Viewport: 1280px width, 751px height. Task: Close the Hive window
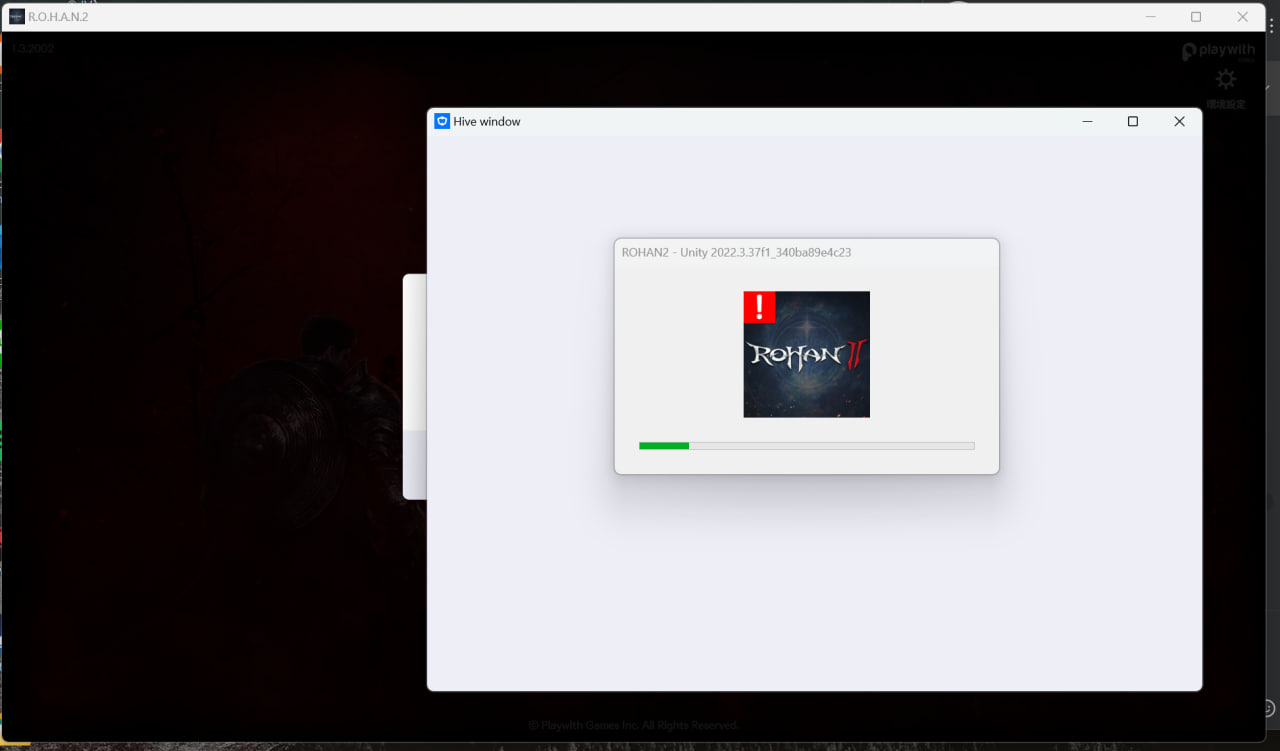[1179, 121]
